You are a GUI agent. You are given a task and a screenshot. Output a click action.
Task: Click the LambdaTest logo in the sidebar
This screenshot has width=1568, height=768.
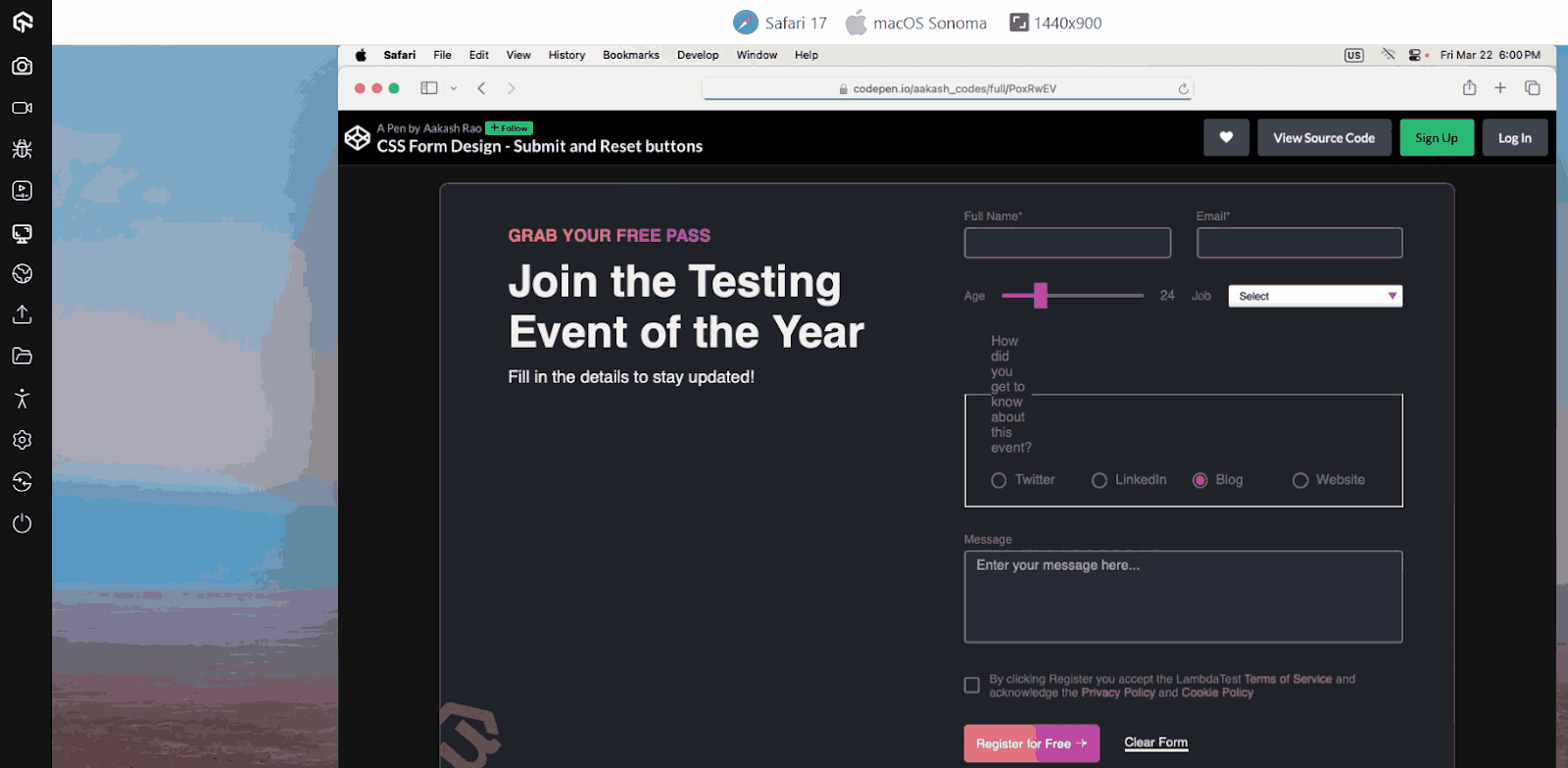pyautogui.click(x=23, y=22)
